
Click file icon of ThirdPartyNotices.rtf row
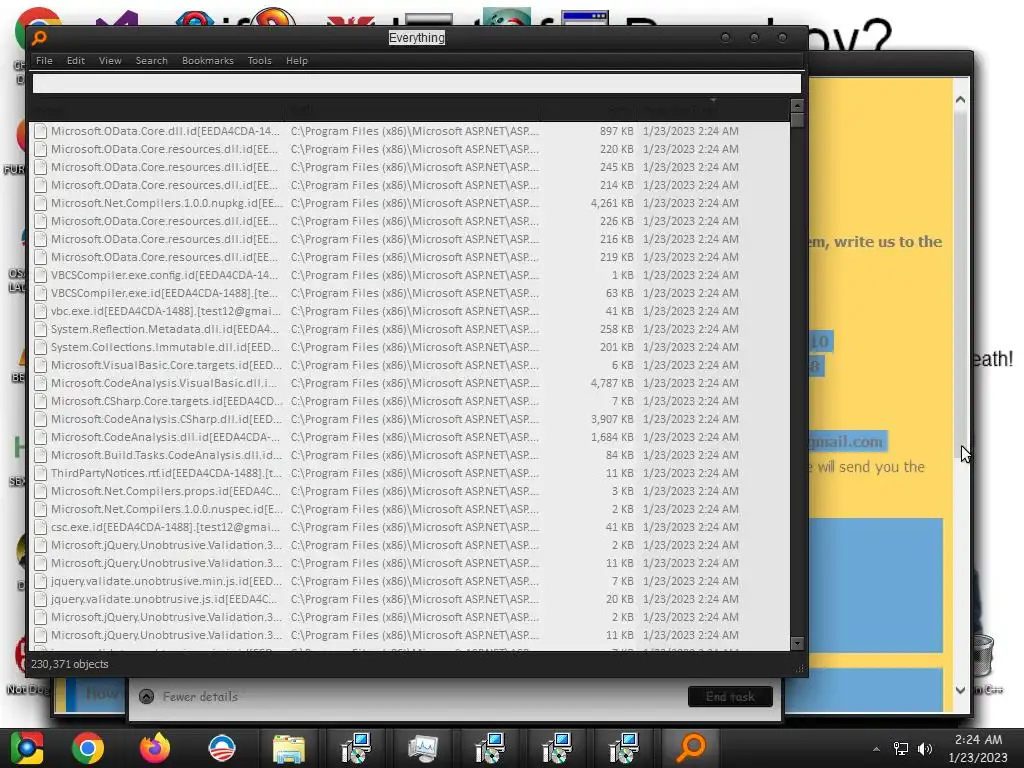pyautogui.click(x=40, y=473)
